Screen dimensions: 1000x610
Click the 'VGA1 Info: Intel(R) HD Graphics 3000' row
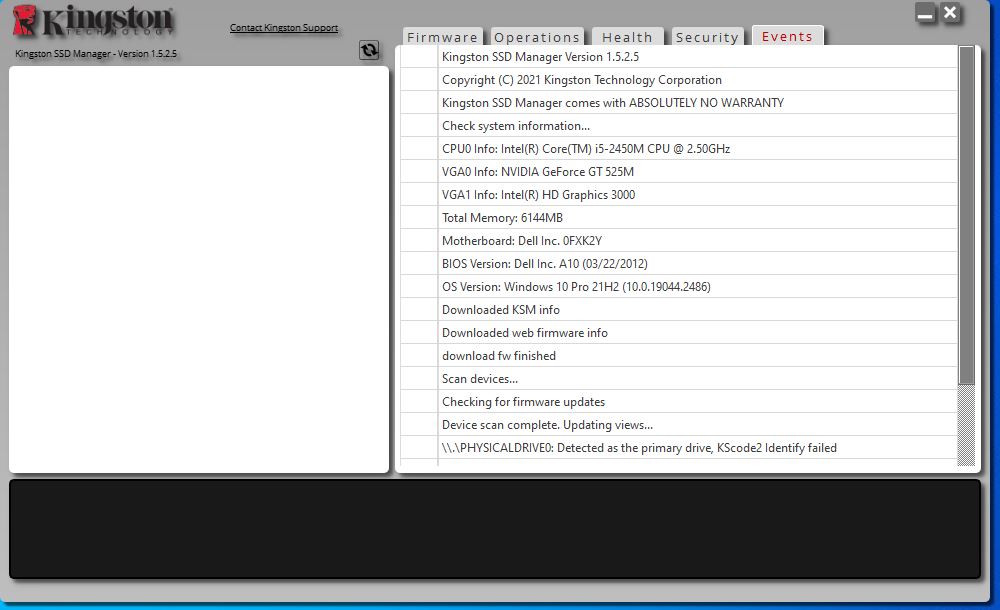coord(679,195)
